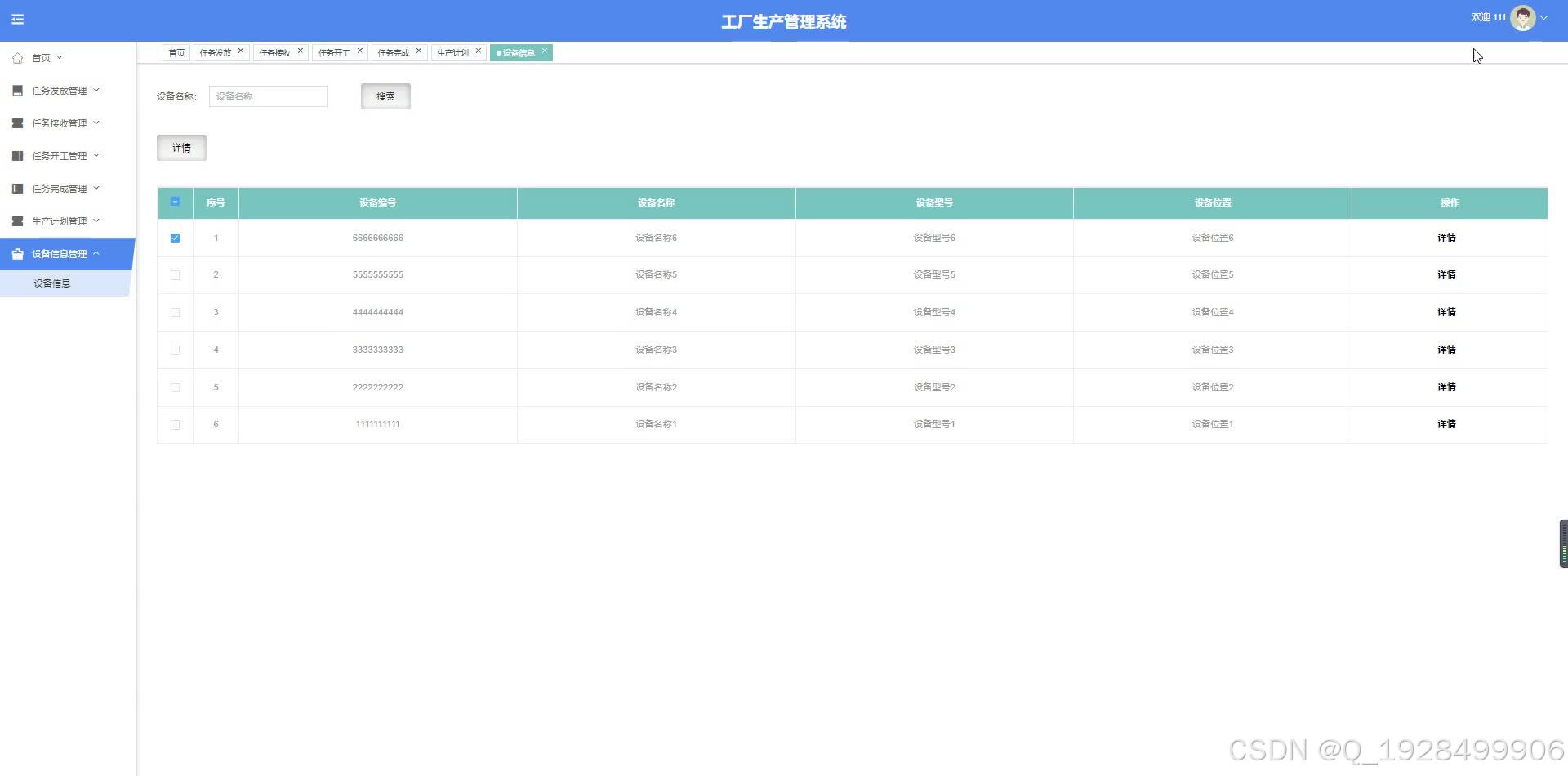The height and width of the screenshot is (776, 1568).
Task: Select the cell 设备名称3
Action: pyautogui.click(x=657, y=350)
